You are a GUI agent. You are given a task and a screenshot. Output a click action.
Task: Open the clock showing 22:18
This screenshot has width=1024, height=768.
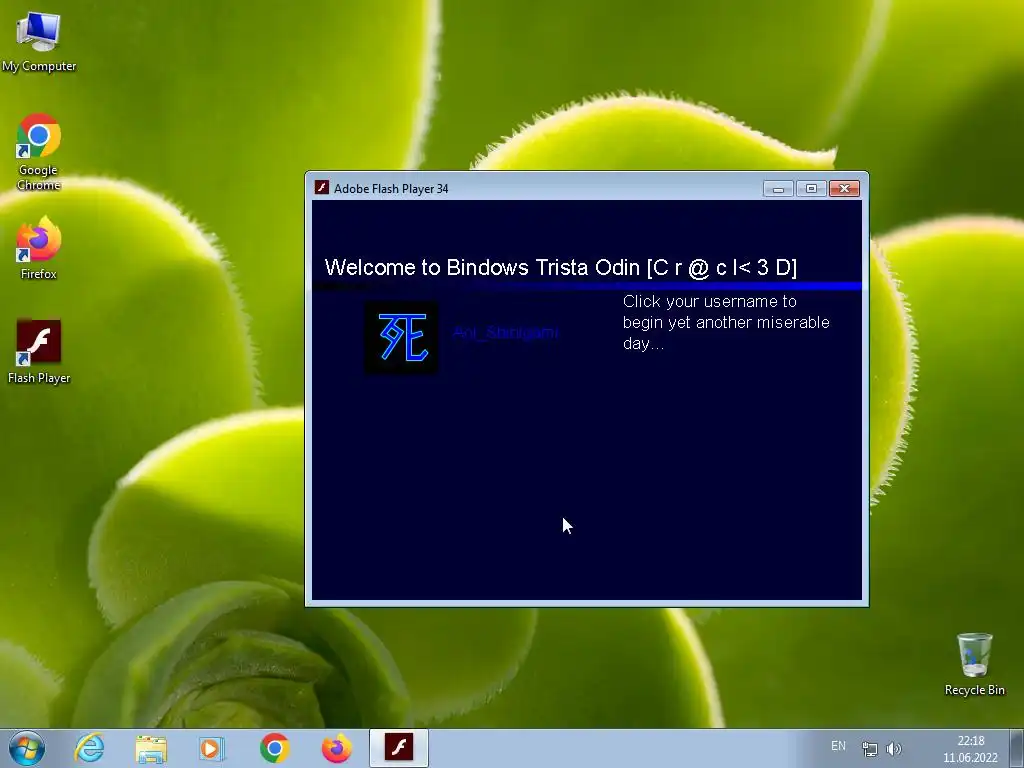pos(970,749)
